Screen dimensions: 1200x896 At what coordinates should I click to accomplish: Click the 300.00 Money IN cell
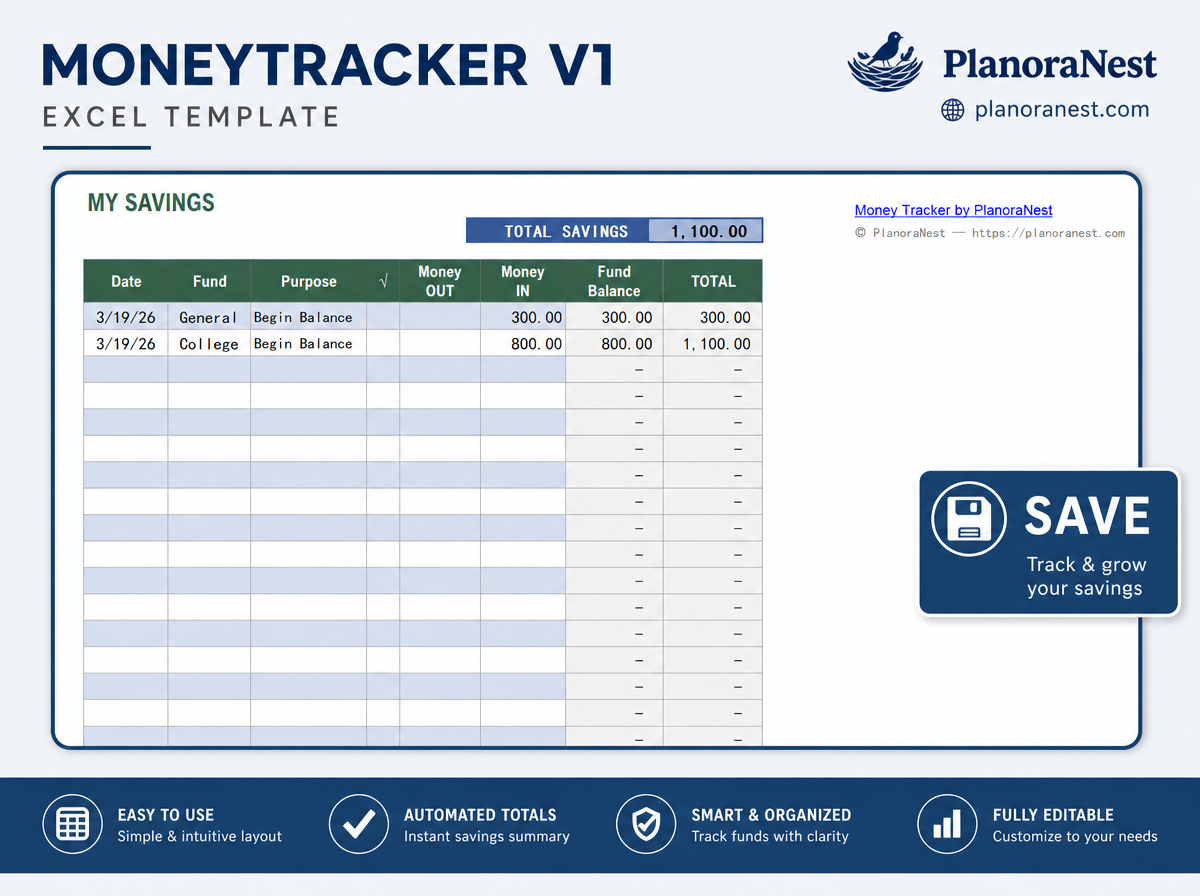point(523,317)
